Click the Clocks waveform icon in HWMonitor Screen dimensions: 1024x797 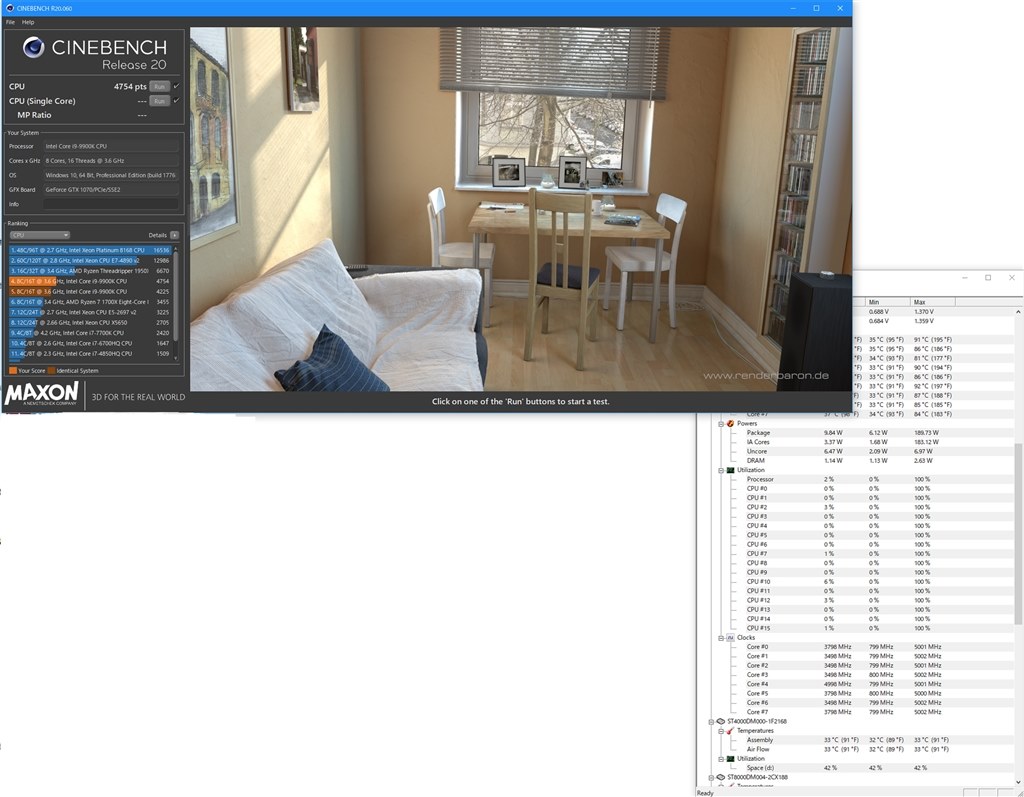[x=730, y=638]
